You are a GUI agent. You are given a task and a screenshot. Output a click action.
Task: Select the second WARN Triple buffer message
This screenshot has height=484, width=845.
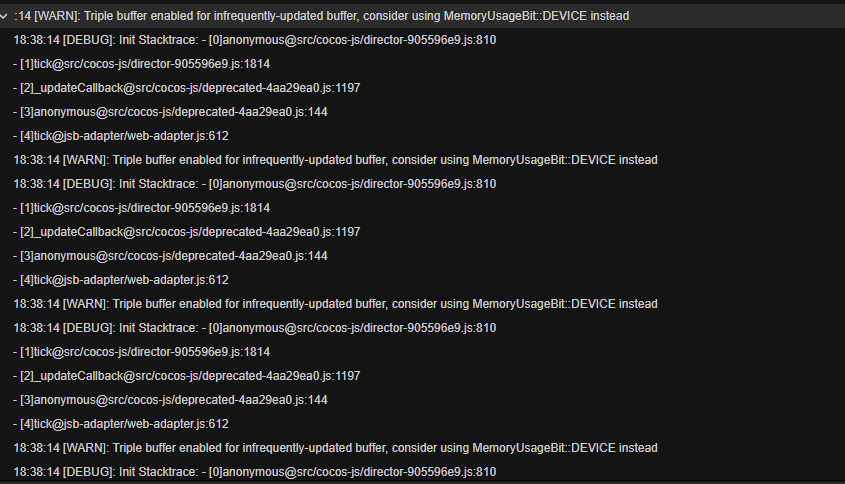(335, 160)
